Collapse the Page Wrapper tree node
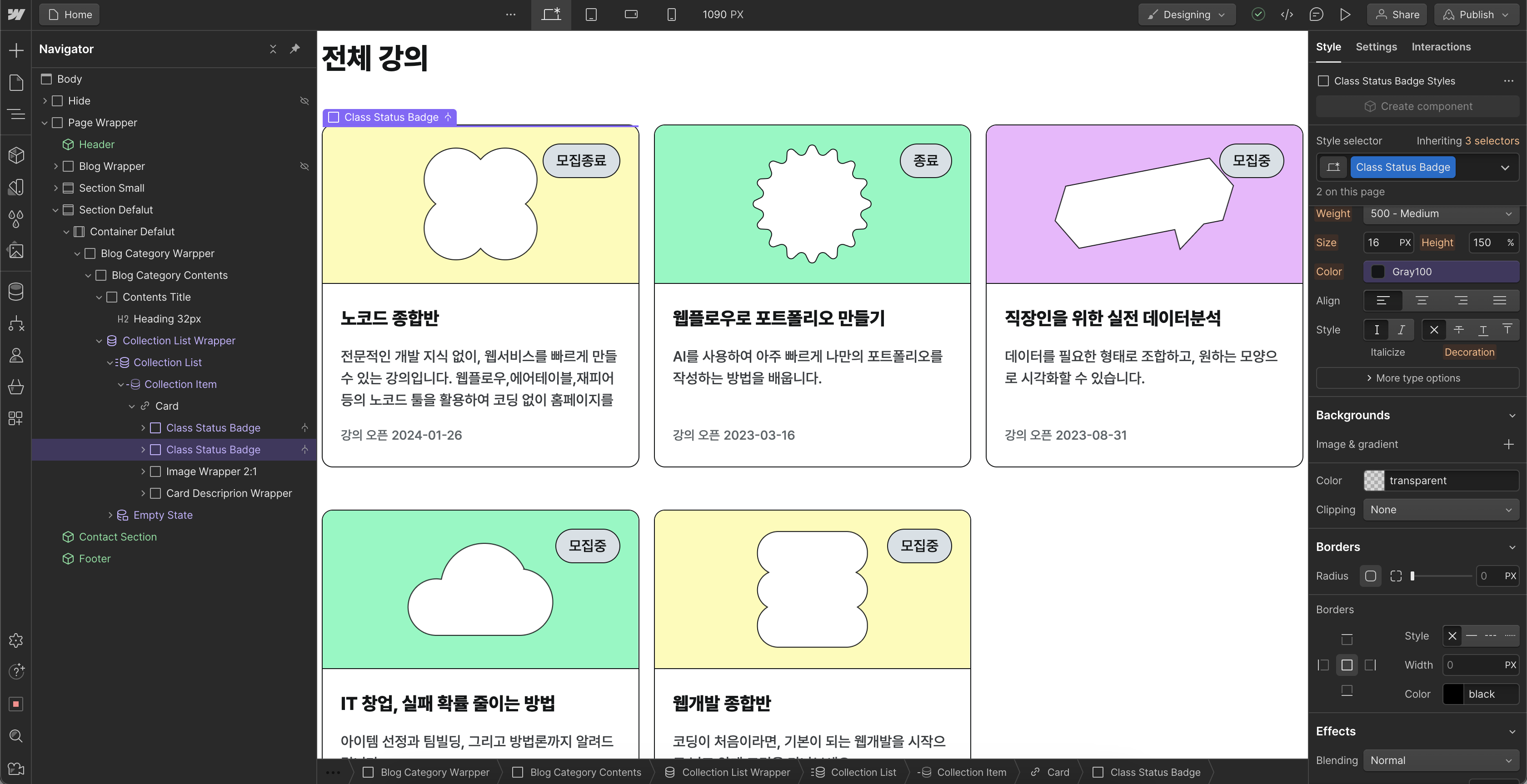This screenshot has height=784, width=1527. 45,123
